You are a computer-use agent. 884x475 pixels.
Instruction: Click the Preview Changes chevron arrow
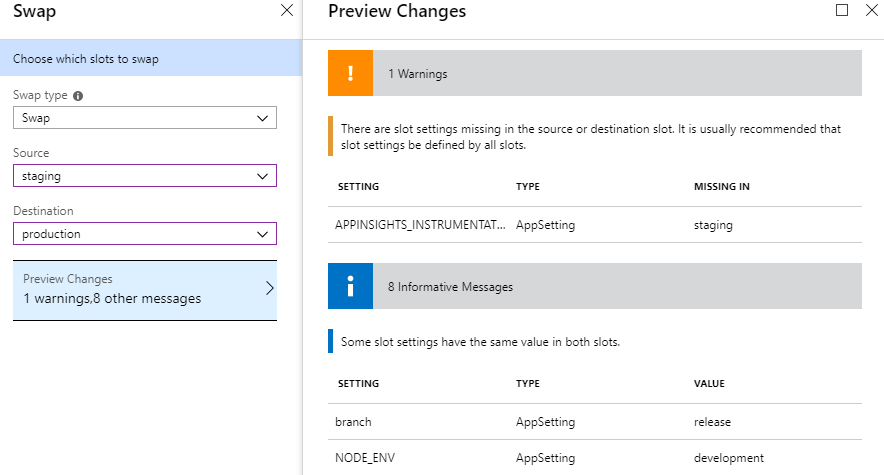(x=269, y=288)
